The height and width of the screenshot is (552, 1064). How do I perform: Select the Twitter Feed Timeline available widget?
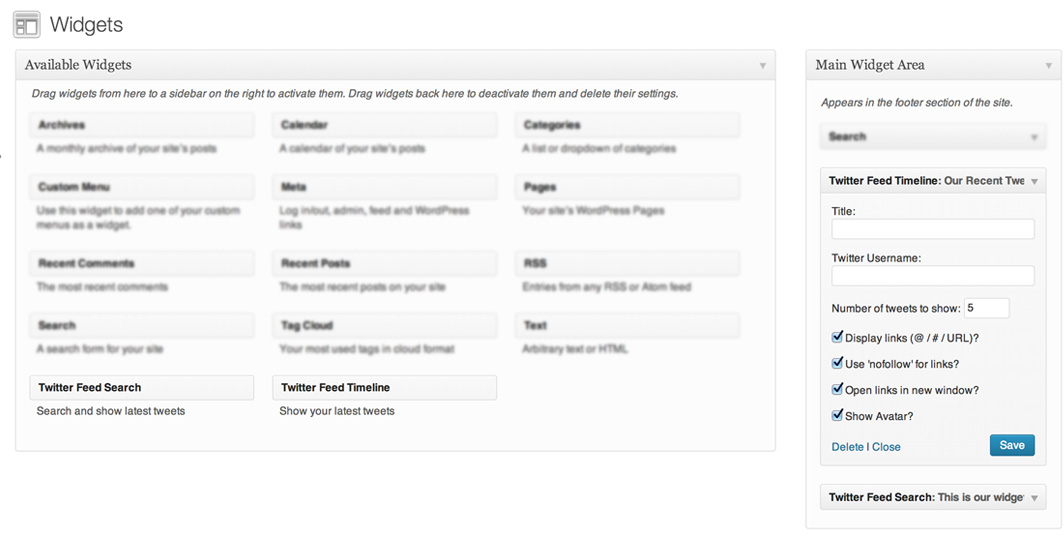click(384, 388)
